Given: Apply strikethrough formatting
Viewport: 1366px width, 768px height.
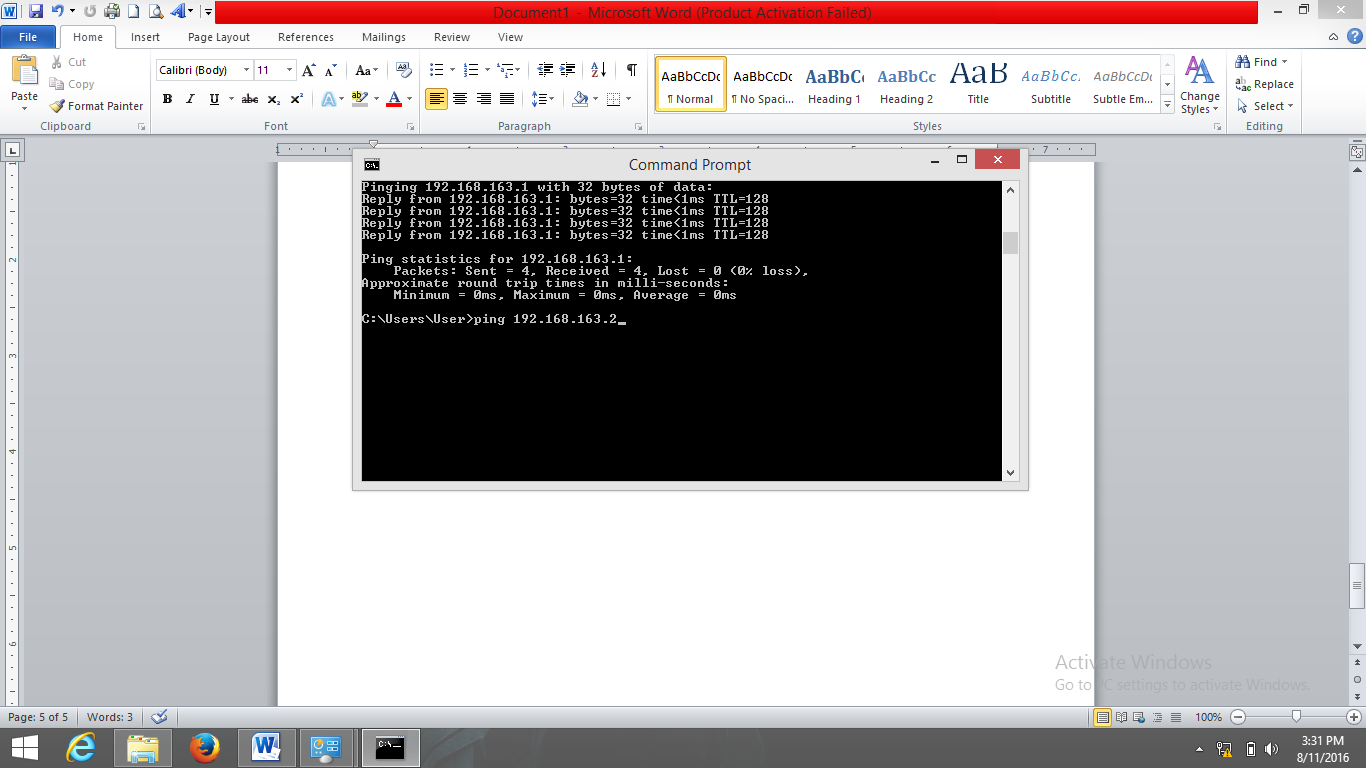Looking at the screenshot, I should (x=249, y=99).
